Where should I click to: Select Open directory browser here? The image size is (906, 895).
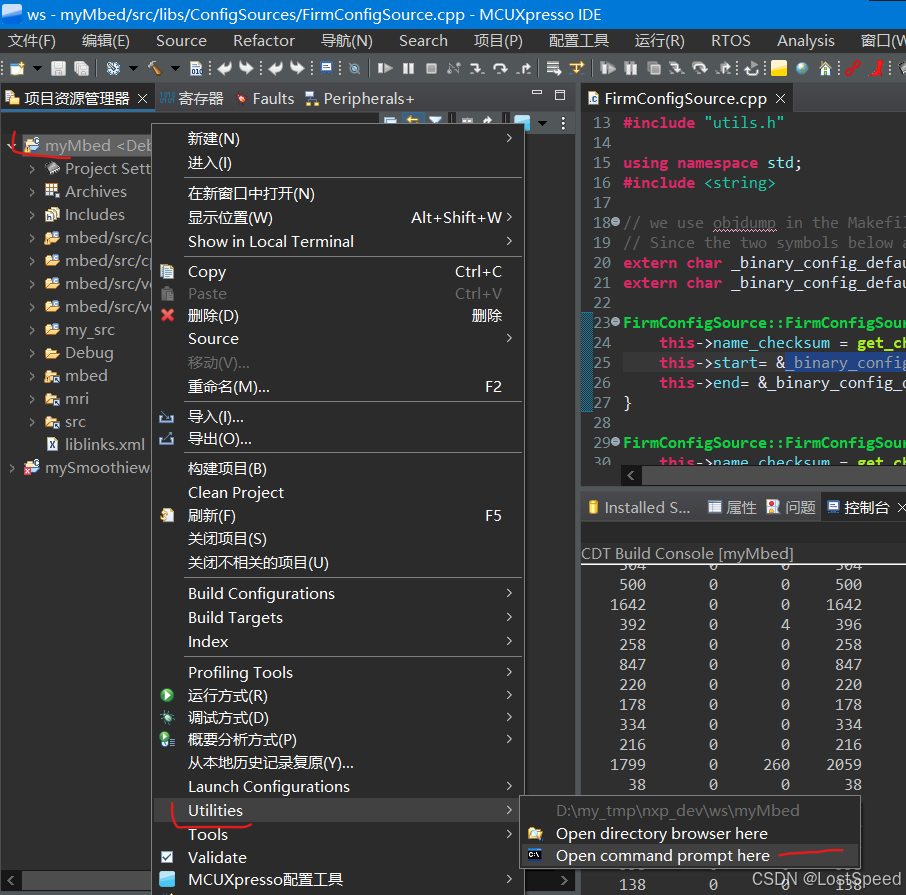690,834
